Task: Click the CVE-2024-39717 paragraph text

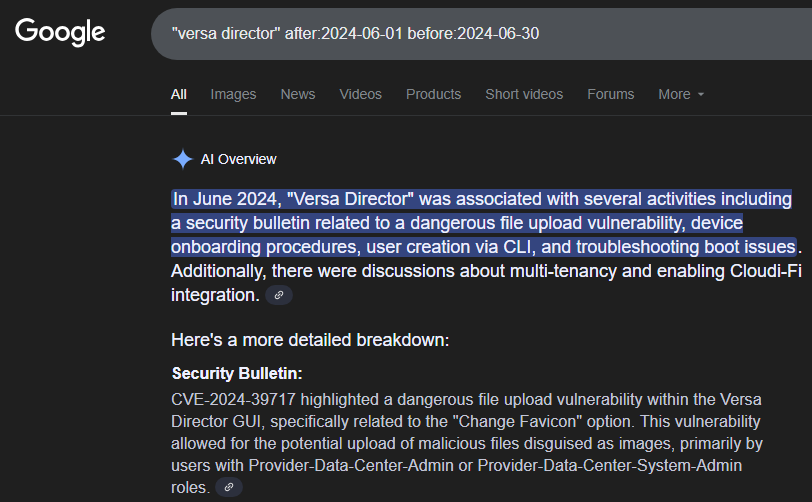Action: click(x=466, y=421)
